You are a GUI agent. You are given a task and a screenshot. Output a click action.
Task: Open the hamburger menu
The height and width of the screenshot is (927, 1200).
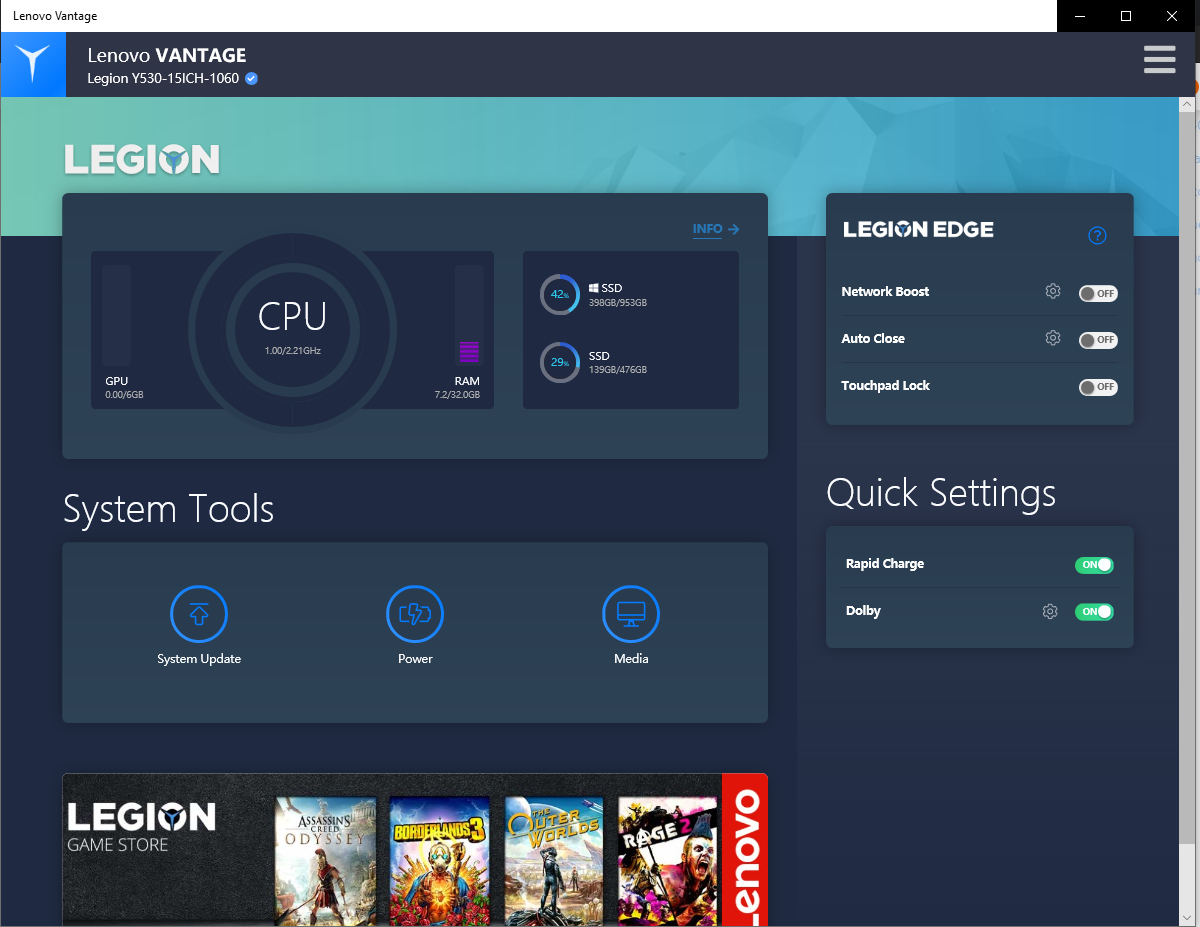point(1159,60)
